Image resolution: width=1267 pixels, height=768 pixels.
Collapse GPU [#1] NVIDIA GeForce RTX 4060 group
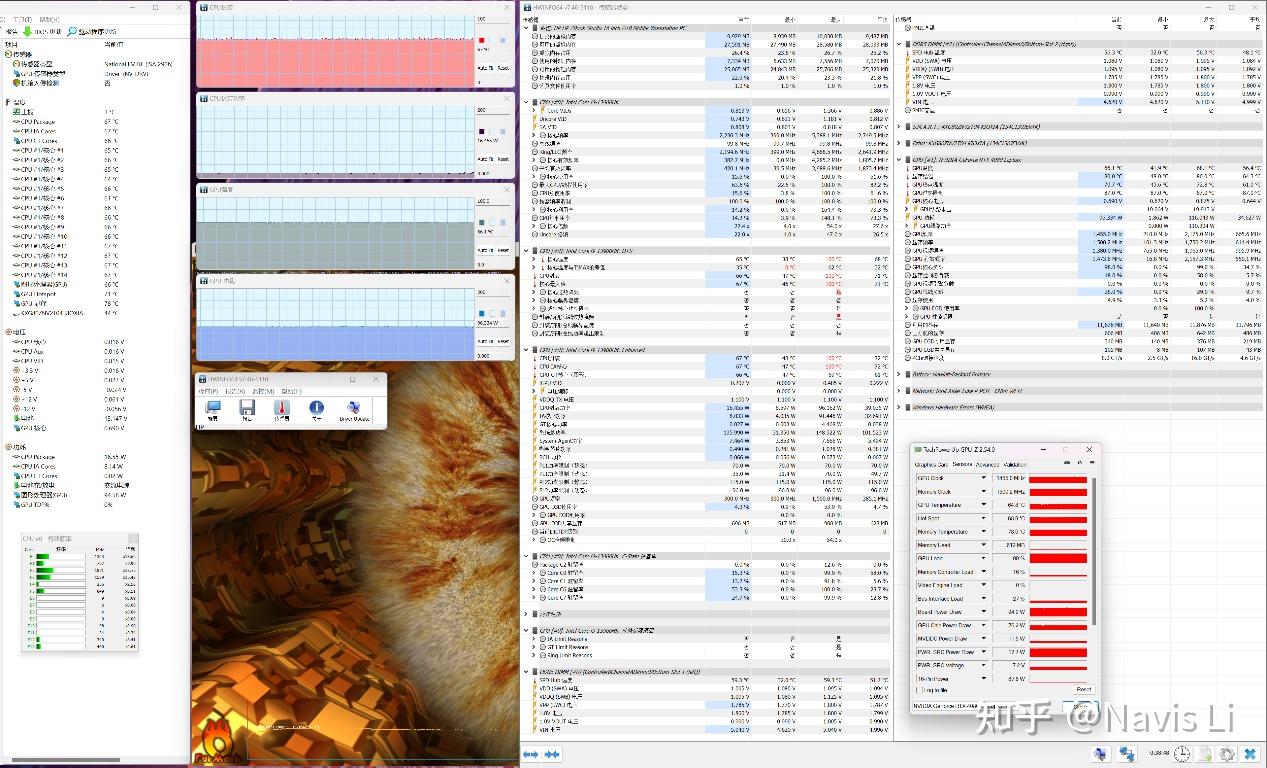[x=901, y=159]
